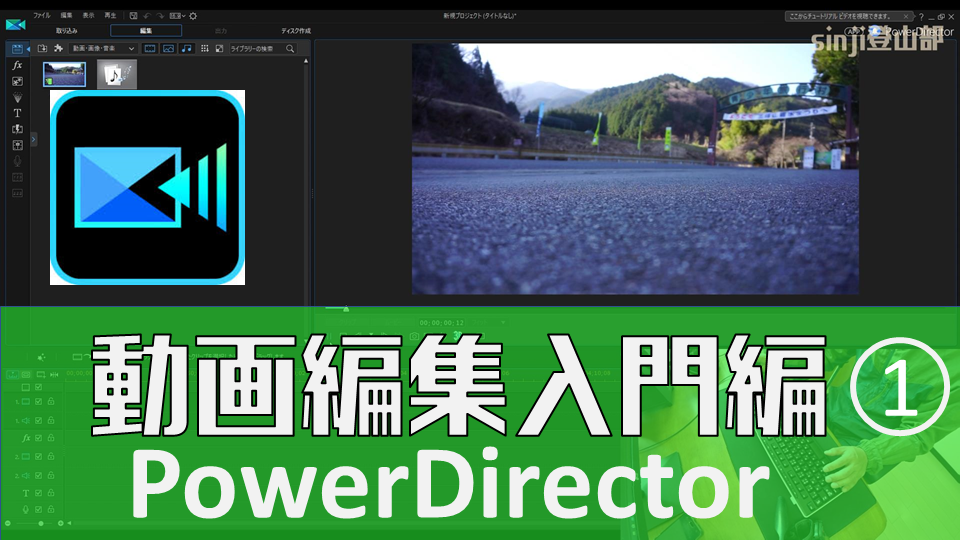This screenshot has height=540, width=960.
Task: Switch library to grid view icon
Action: (204, 48)
